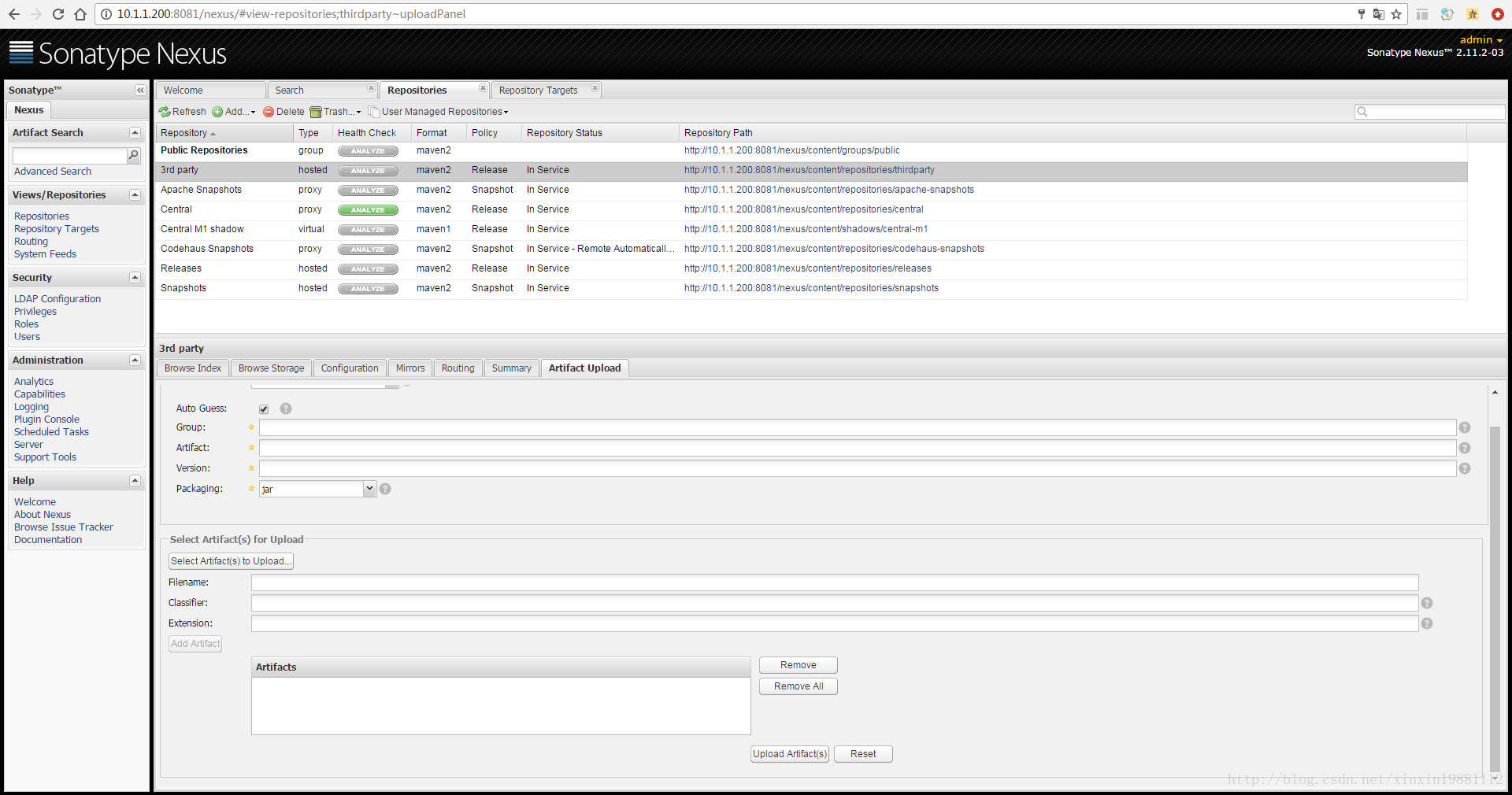1512x795 pixels.
Task: Open the Packaging jar combo box
Action: click(369, 489)
